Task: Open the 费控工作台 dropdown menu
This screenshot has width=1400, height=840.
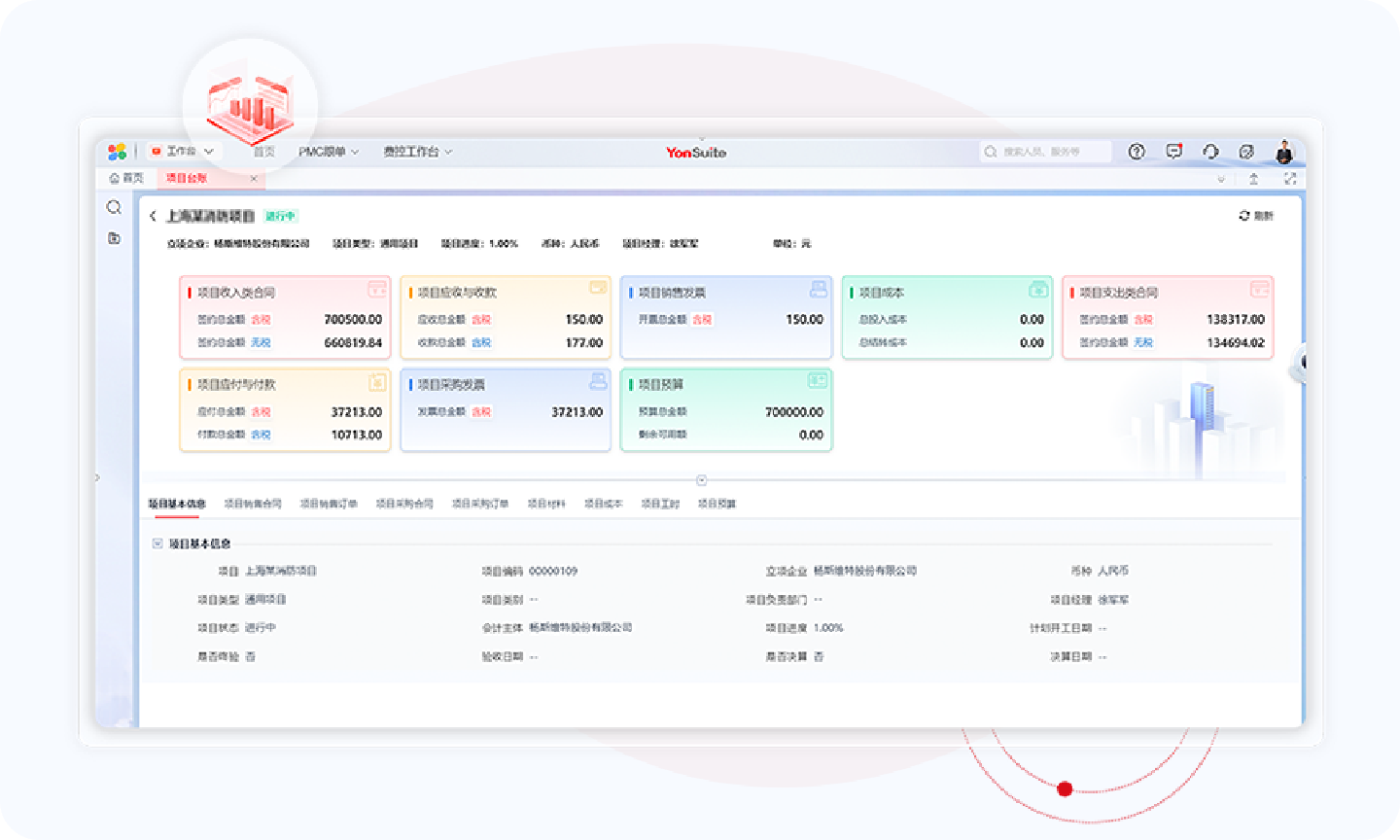Action: [417, 152]
